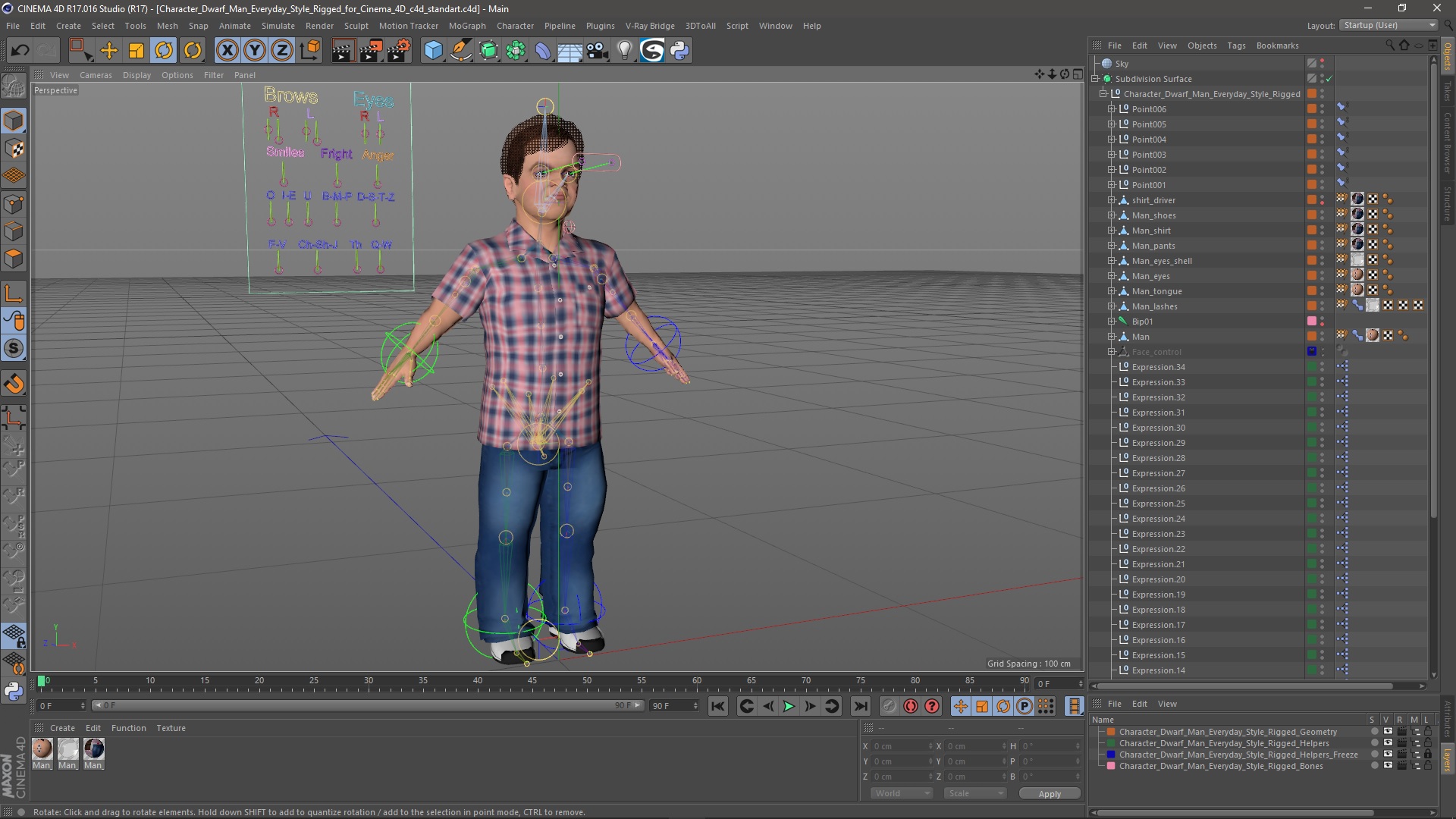Click the Make Editable icon
Screen dimensions: 1456x819
(14, 87)
